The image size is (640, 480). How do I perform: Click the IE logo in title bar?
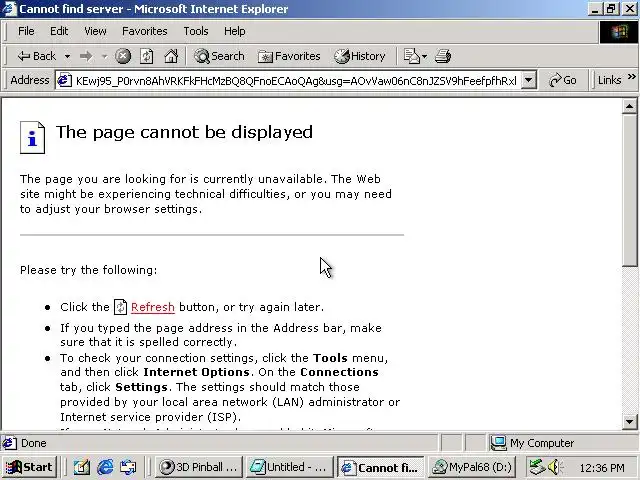[x=9, y=9]
